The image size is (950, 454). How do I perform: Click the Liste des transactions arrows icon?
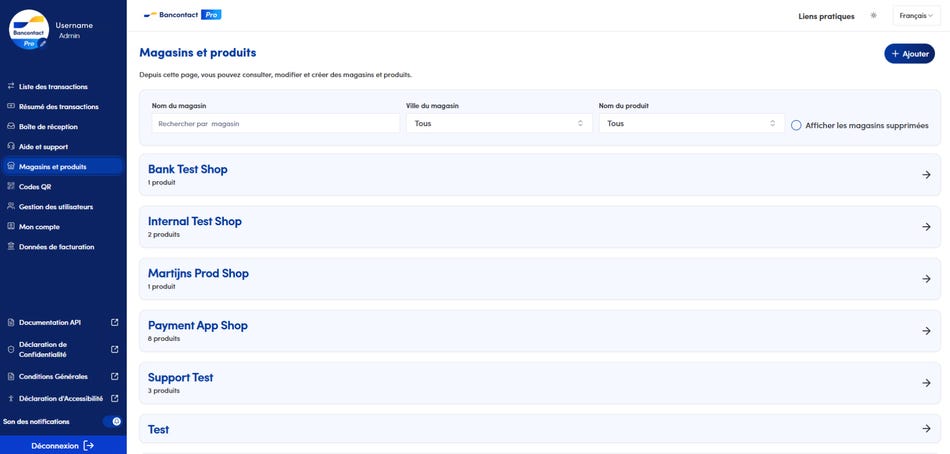click(x=10, y=86)
